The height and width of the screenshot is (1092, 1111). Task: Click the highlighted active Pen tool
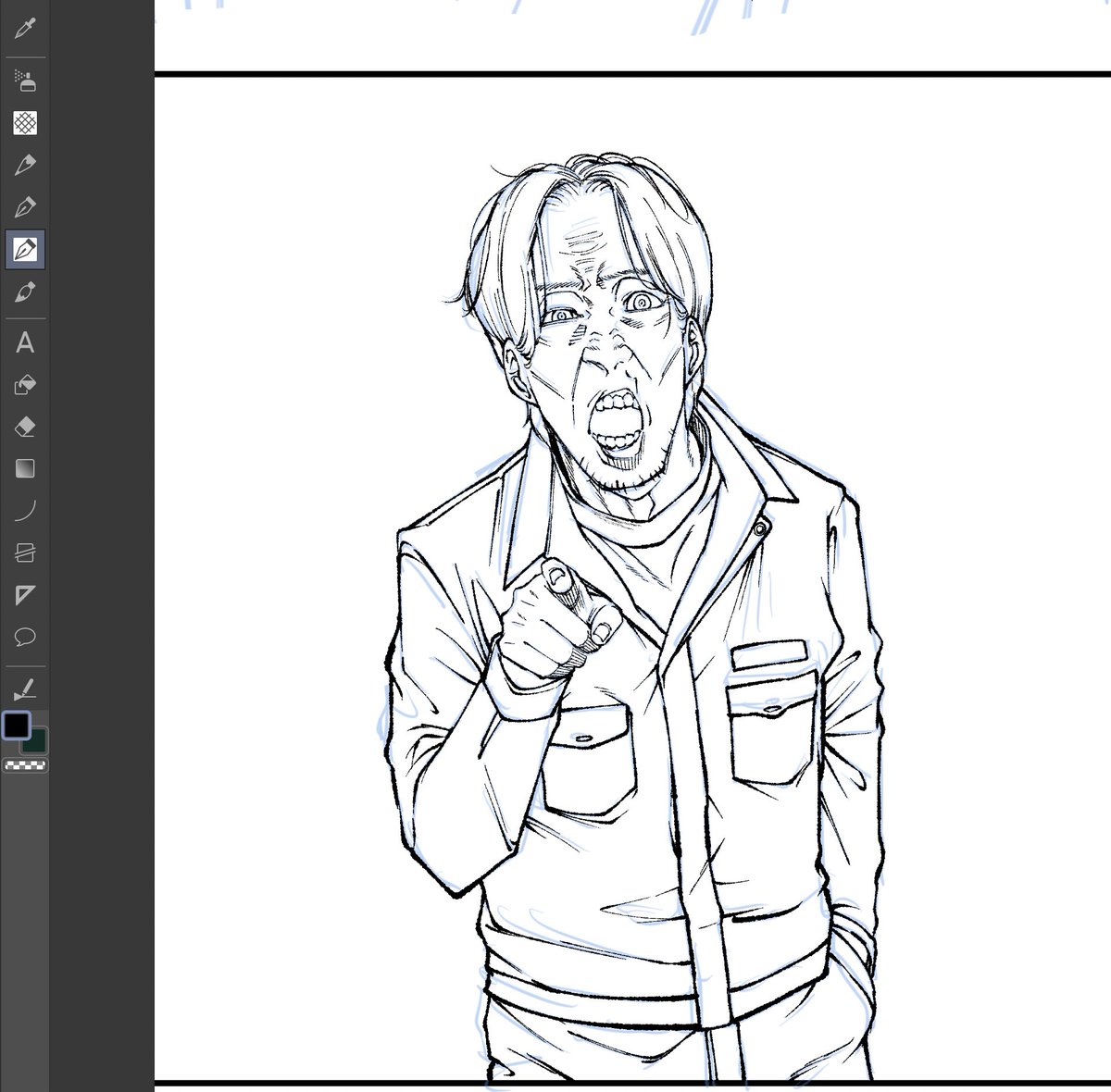click(x=25, y=250)
